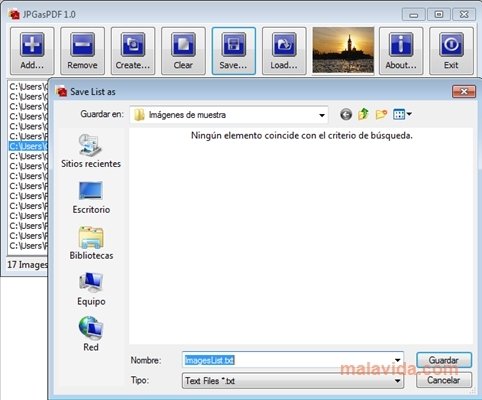Click the Exit toolbar button
The image size is (482, 400).
tap(451, 51)
